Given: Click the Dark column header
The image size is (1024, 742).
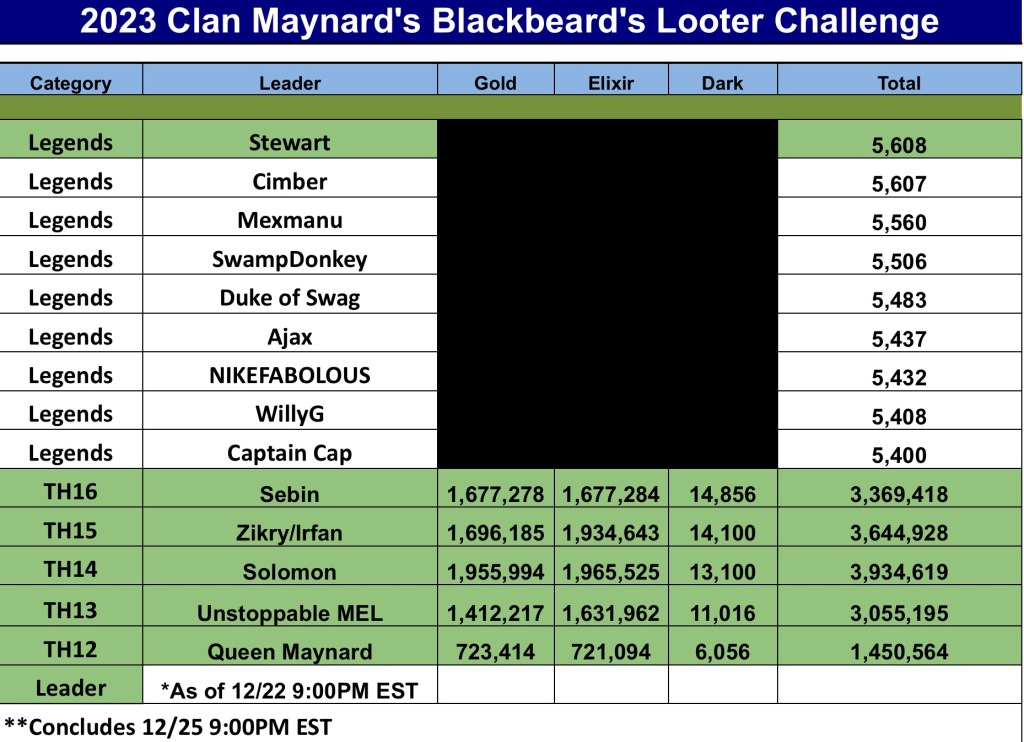Looking at the screenshot, I should point(722,83).
